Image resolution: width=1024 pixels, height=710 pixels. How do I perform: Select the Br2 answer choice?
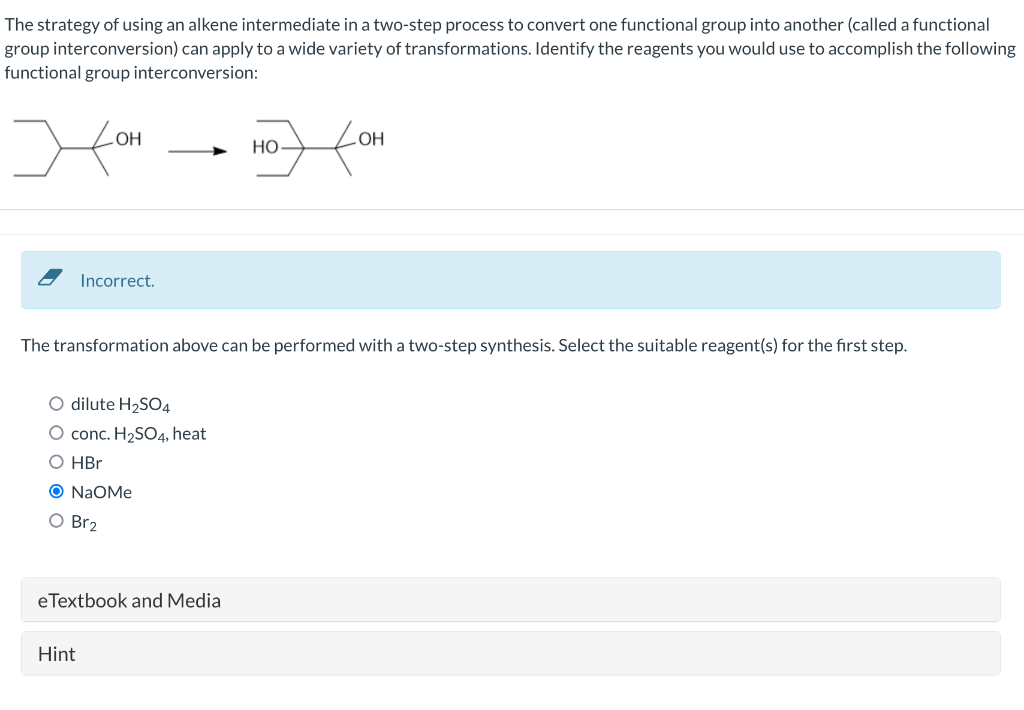pyautogui.click(x=57, y=519)
